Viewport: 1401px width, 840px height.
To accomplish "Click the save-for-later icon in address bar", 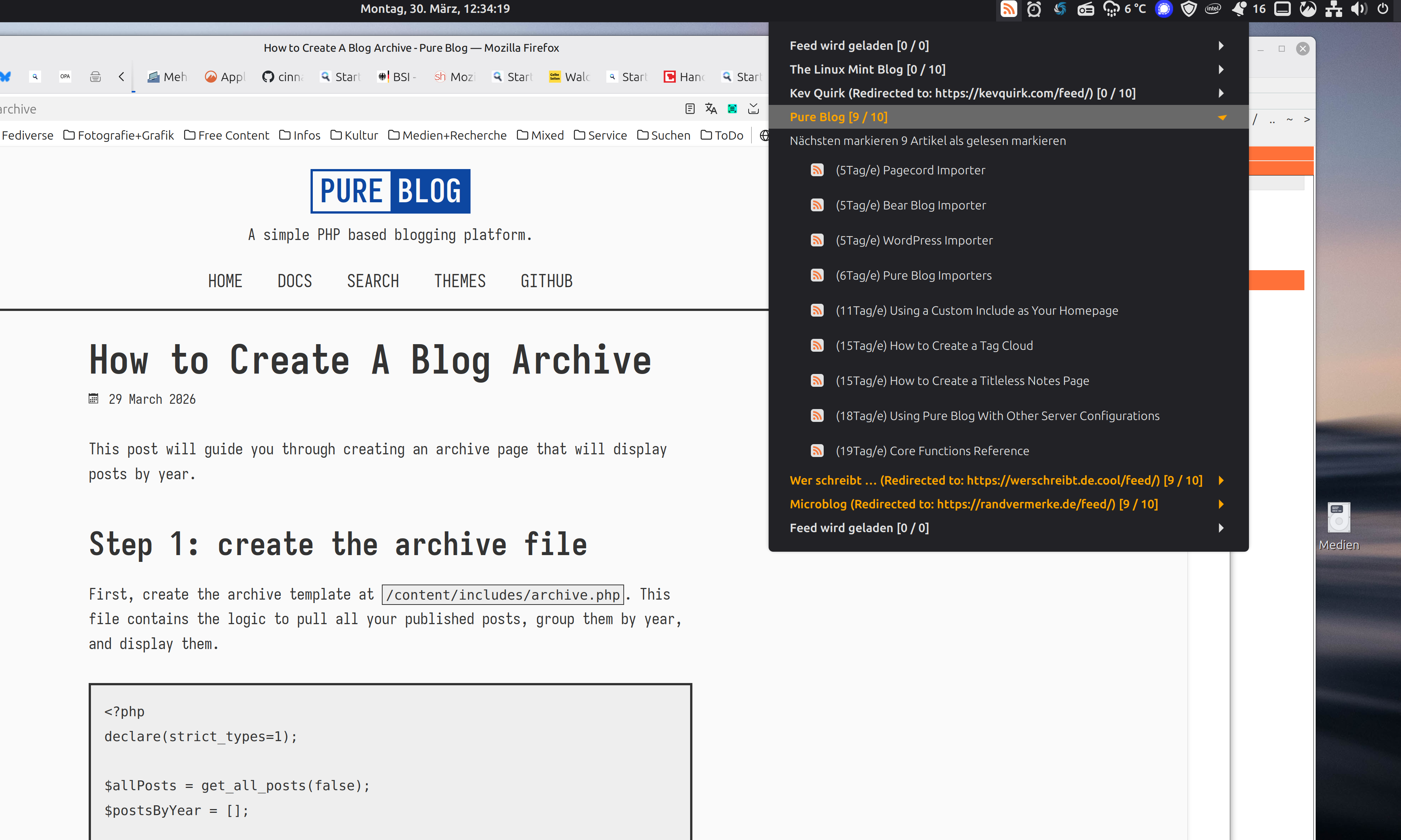I will pyautogui.click(x=753, y=108).
